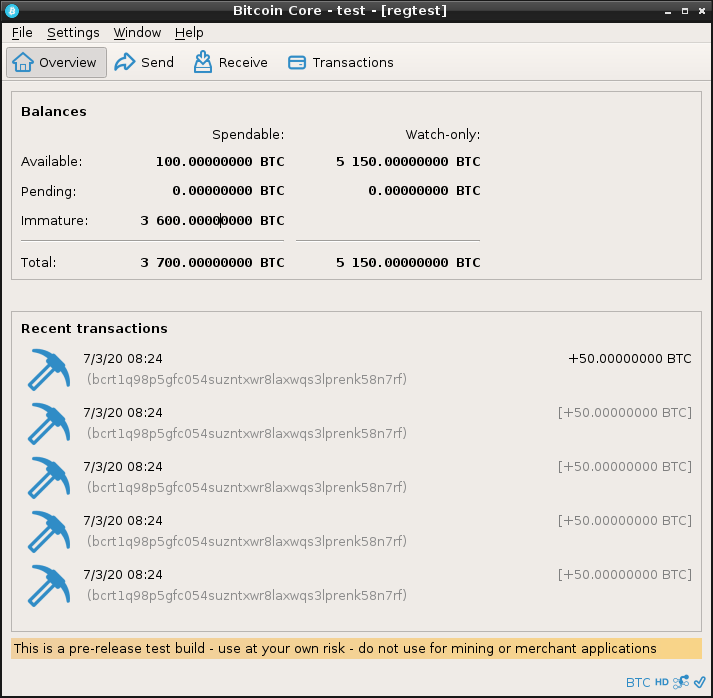Open the Overview tab
713x698 pixels.
click(x=56, y=62)
